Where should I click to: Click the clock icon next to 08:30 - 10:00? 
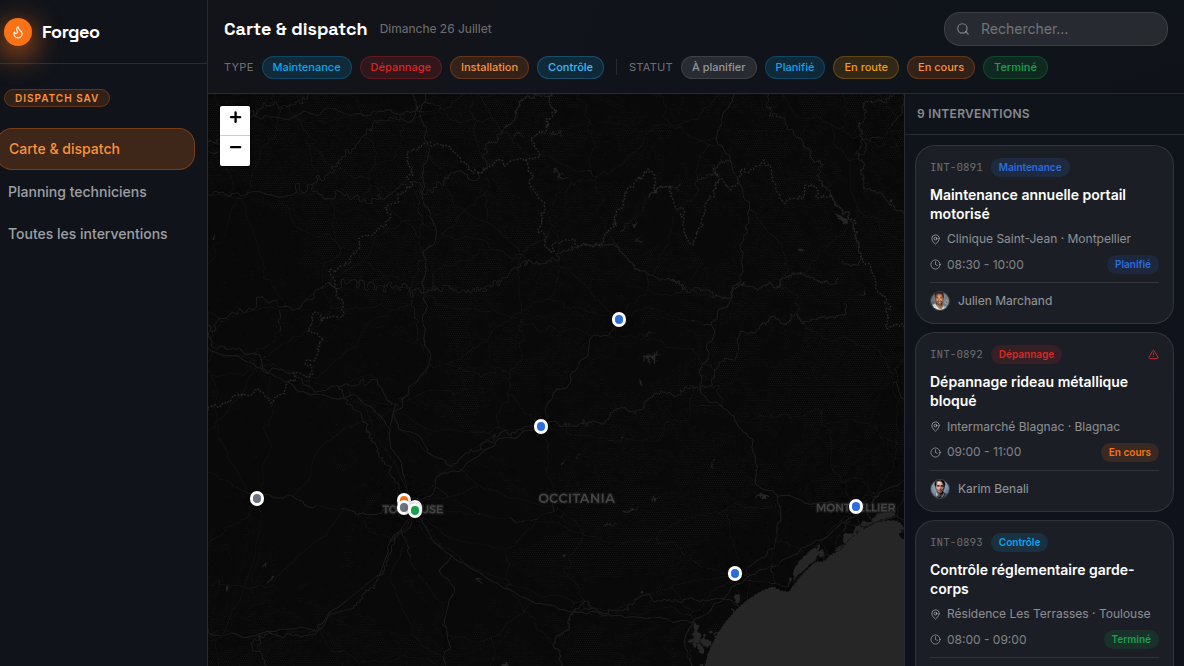coord(936,265)
